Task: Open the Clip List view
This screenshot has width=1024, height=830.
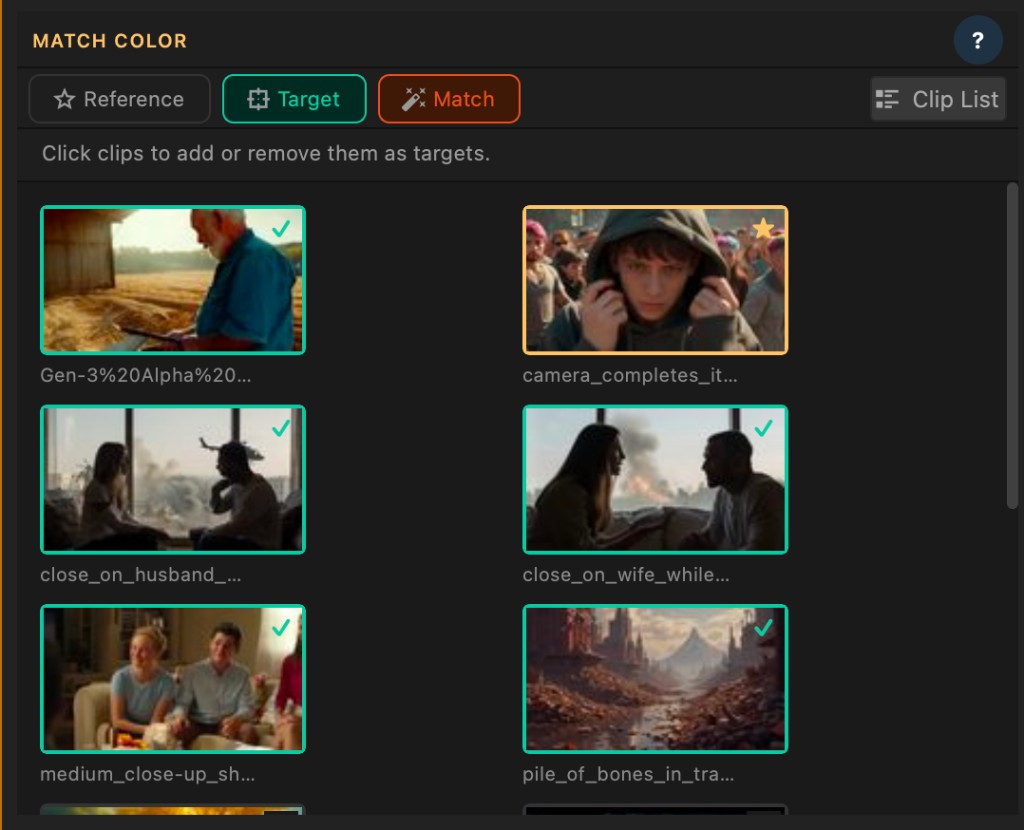Action: [x=938, y=99]
